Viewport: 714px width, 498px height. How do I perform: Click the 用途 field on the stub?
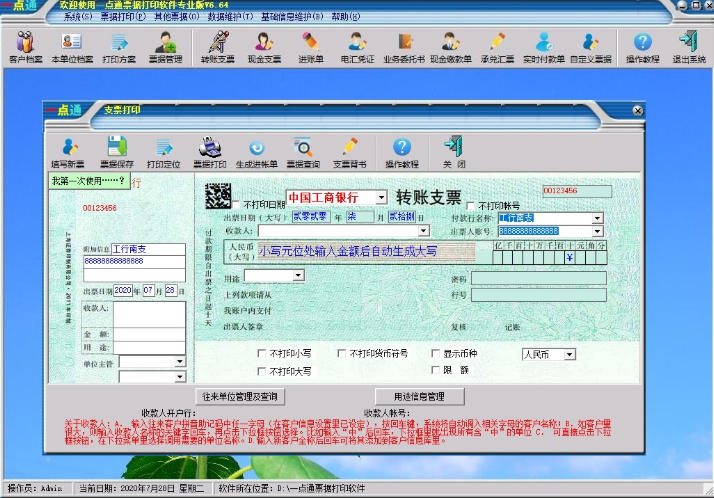click(149, 348)
